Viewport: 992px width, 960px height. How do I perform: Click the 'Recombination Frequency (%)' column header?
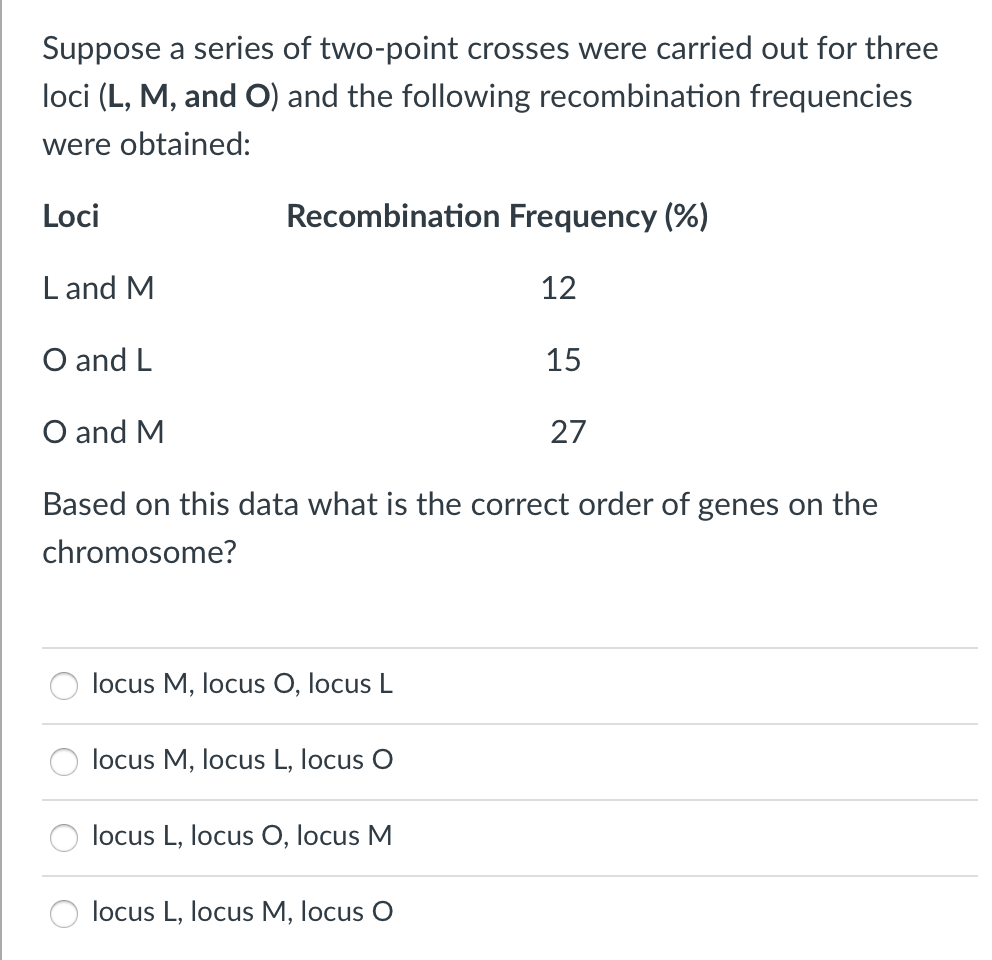[x=498, y=217]
